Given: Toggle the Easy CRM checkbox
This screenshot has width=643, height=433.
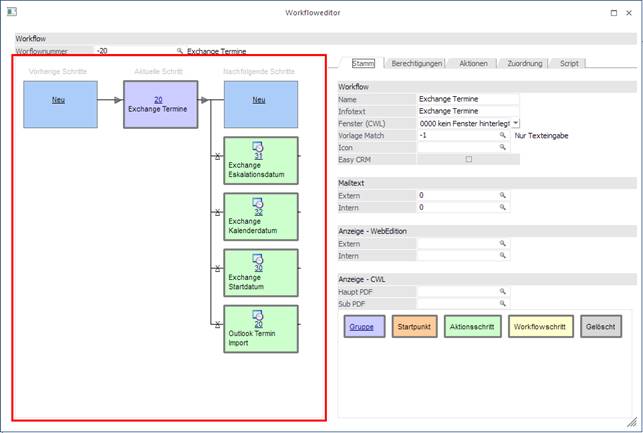Looking at the screenshot, I should click(x=468, y=159).
